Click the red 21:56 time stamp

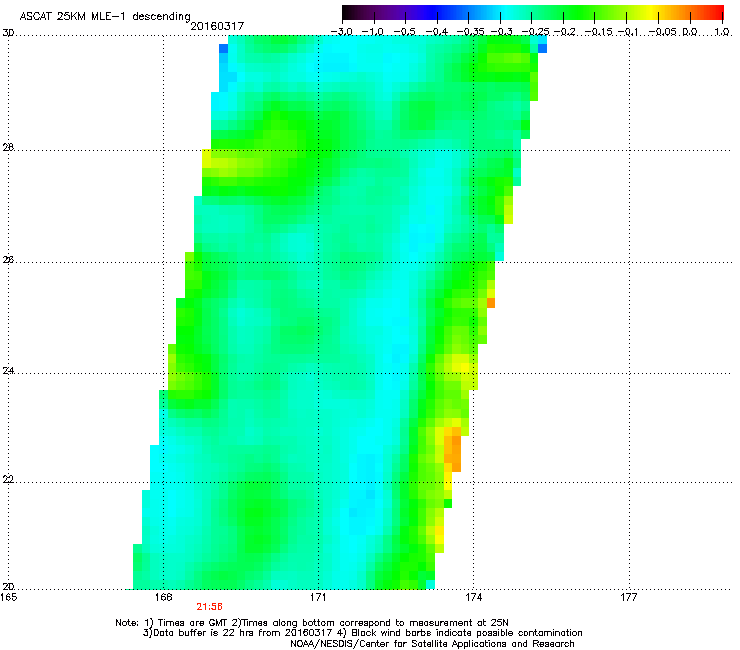pos(210,607)
